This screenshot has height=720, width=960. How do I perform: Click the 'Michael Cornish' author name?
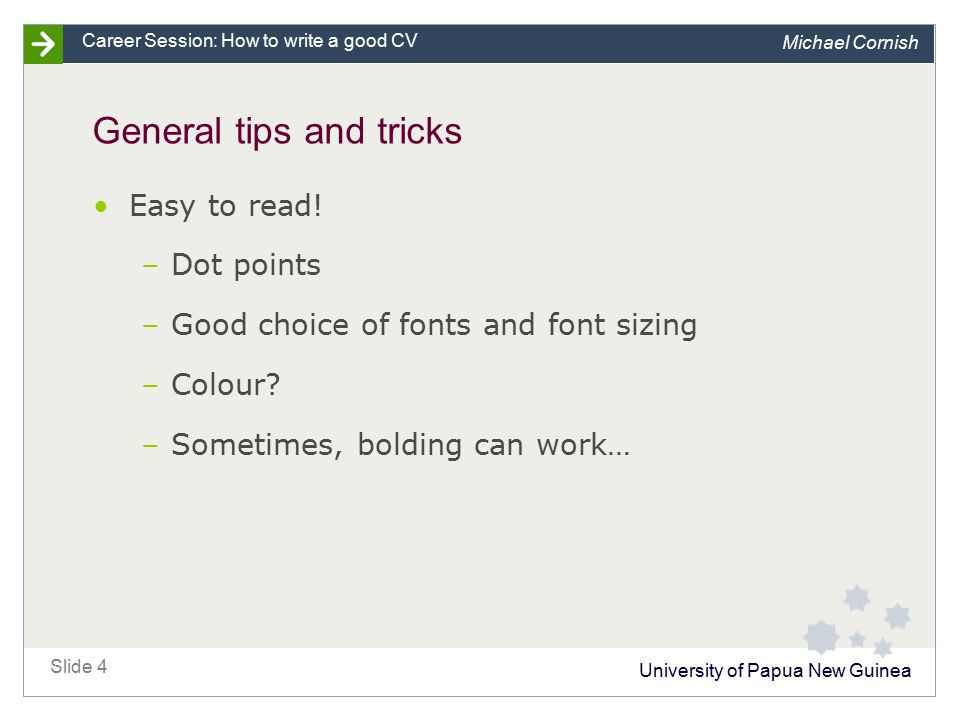pyautogui.click(x=850, y=42)
